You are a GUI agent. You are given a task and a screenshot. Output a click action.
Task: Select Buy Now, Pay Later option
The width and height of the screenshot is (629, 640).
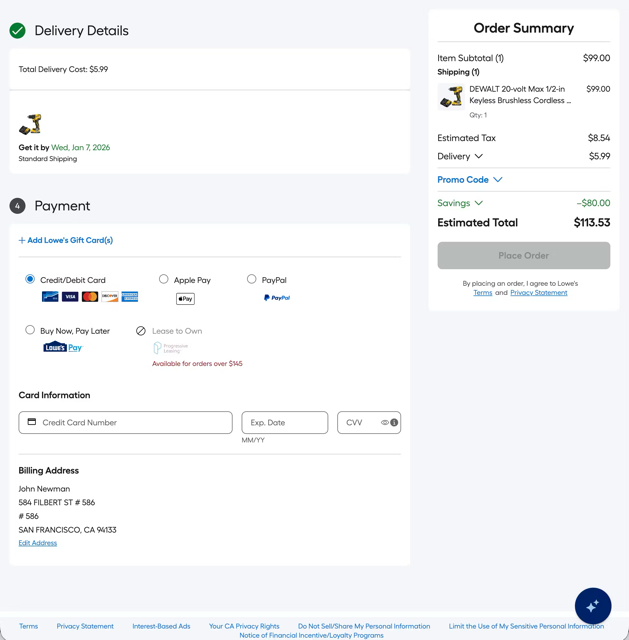[x=30, y=330]
